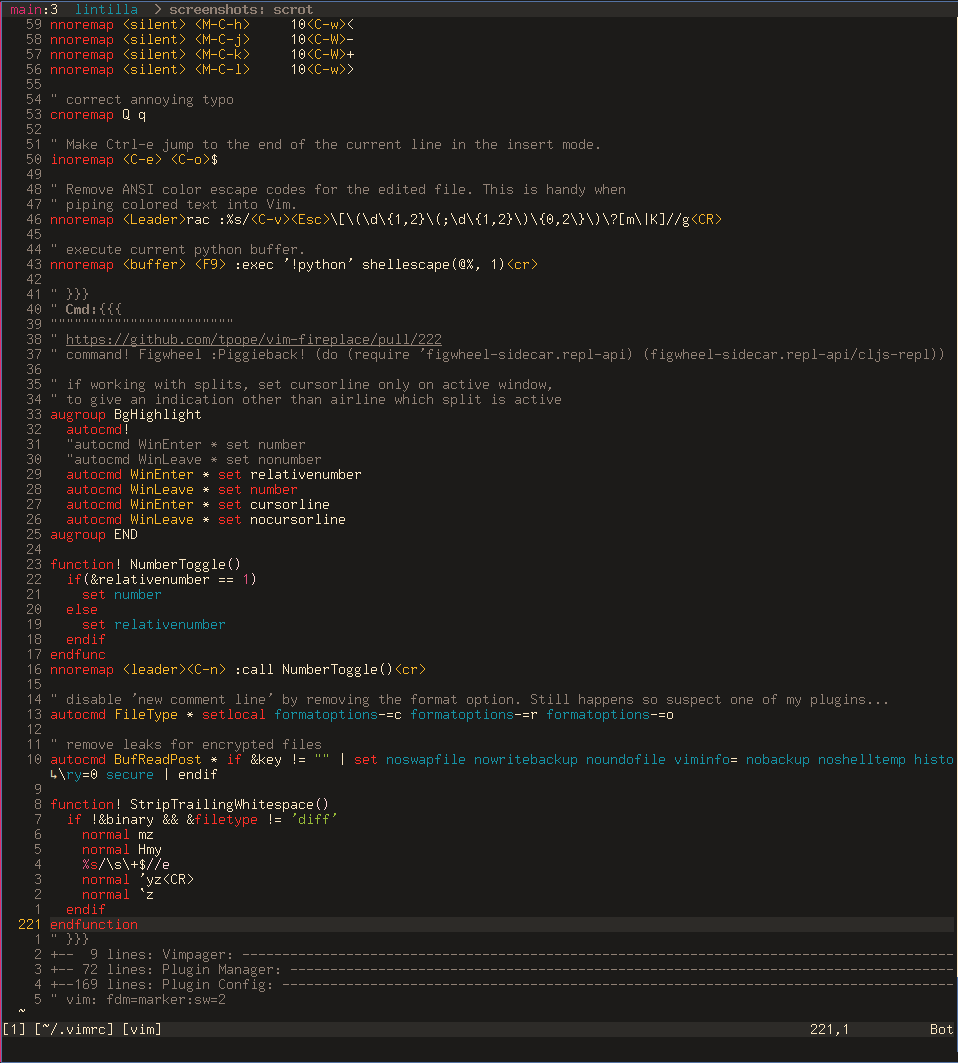Click the 'else' line in NumberToggle

pos(81,609)
